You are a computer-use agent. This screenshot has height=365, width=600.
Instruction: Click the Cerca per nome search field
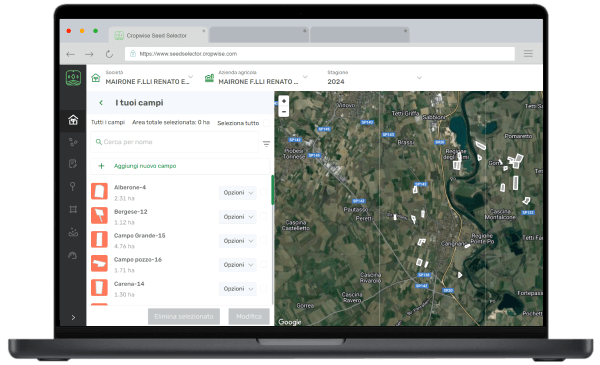click(x=174, y=142)
